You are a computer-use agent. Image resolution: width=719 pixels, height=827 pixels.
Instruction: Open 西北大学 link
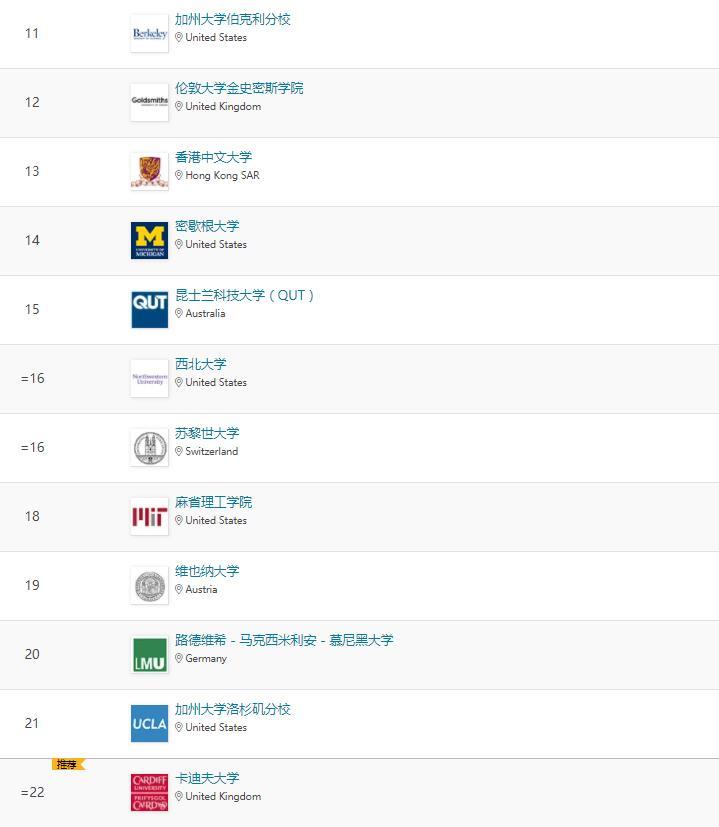(200, 364)
